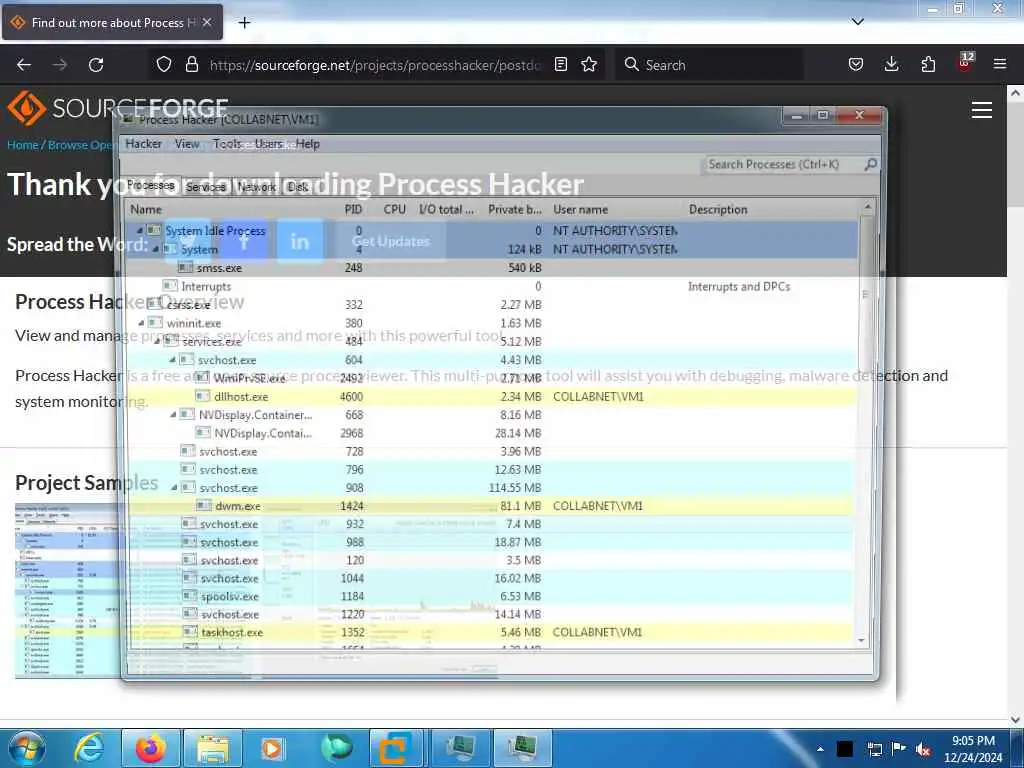Bookmark this page with the star icon
This screenshot has height=768, width=1024.
pyautogui.click(x=589, y=65)
